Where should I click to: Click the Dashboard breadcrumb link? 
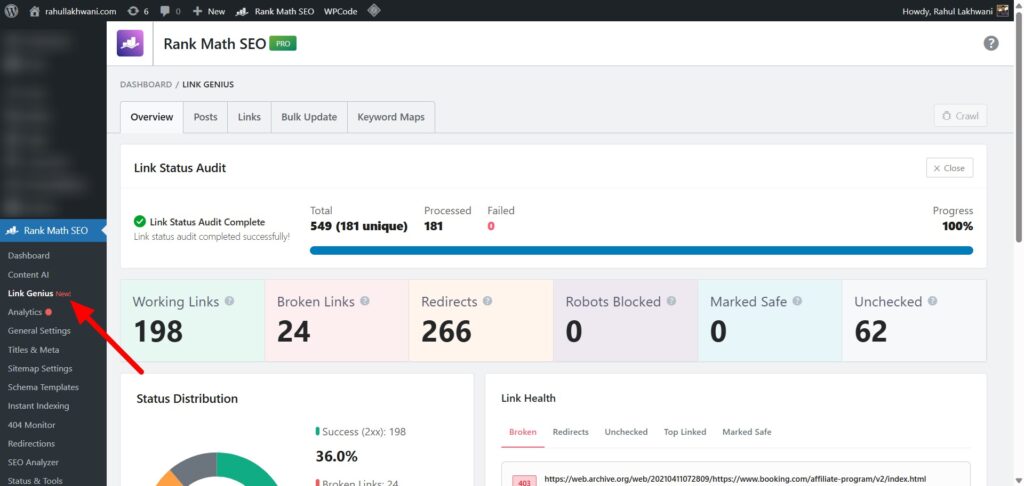tap(146, 85)
